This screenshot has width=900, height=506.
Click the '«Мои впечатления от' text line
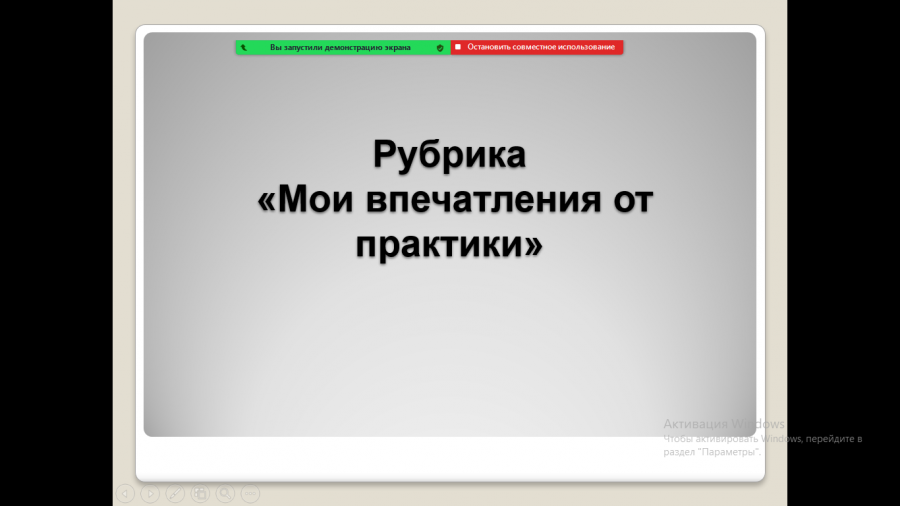tap(455, 199)
